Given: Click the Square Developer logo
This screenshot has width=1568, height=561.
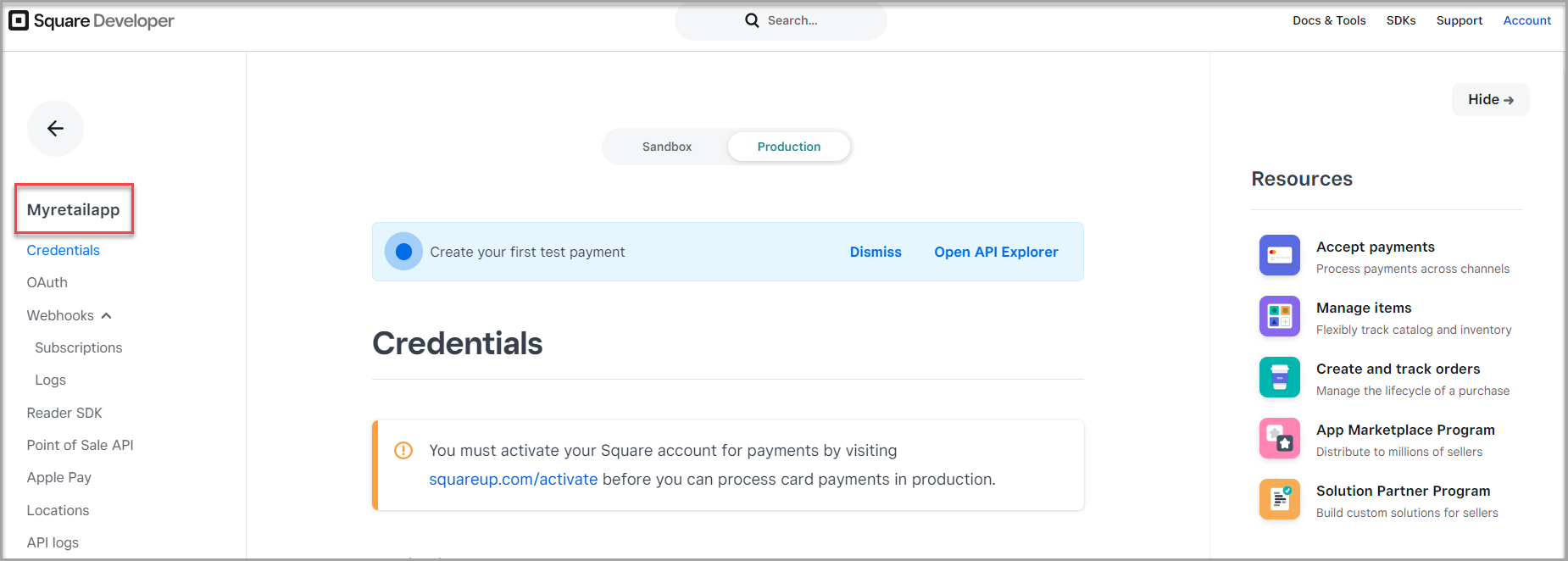Looking at the screenshot, I should tap(92, 20).
